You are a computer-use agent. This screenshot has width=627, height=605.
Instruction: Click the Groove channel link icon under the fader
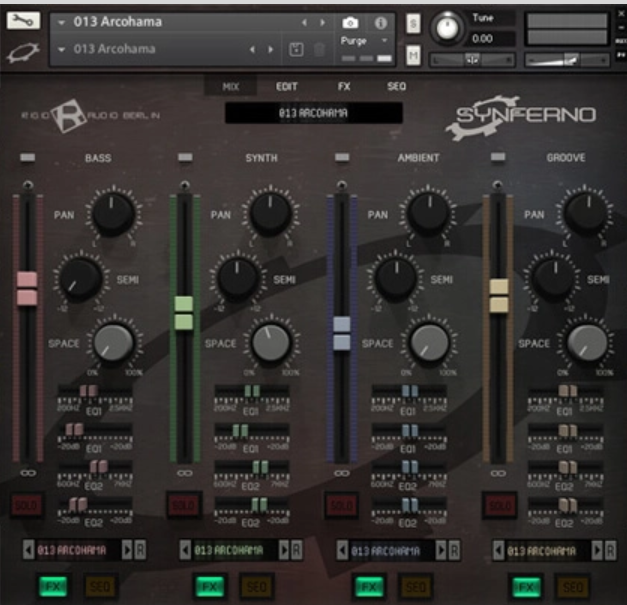point(498,473)
